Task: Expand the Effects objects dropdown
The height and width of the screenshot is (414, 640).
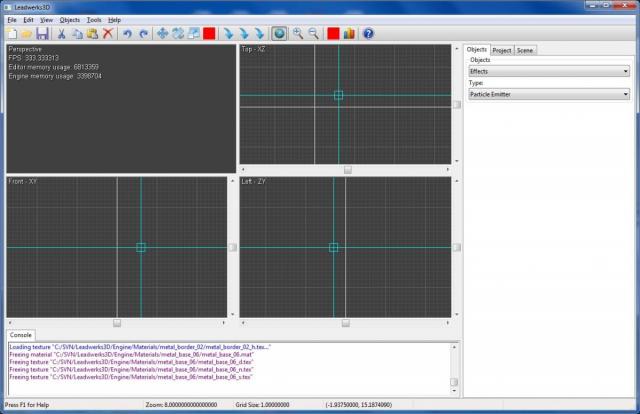Action: click(x=548, y=71)
